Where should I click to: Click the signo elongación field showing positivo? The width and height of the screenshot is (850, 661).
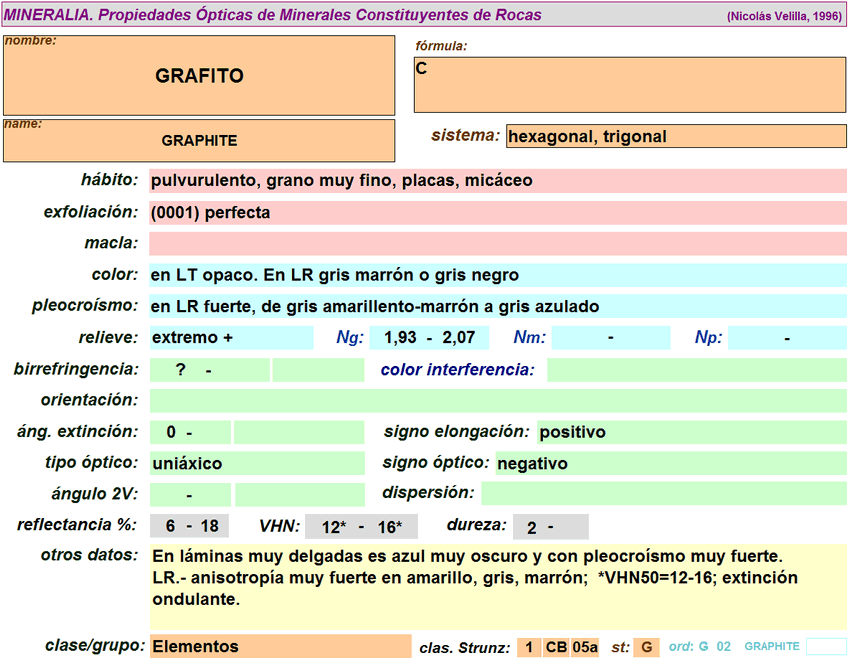(x=691, y=432)
